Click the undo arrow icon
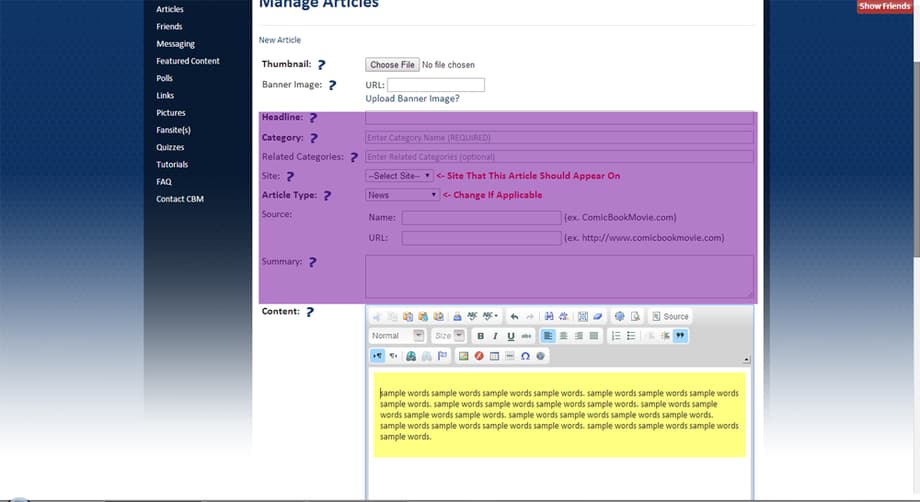The height and width of the screenshot is (502, 920). [514, 316]
